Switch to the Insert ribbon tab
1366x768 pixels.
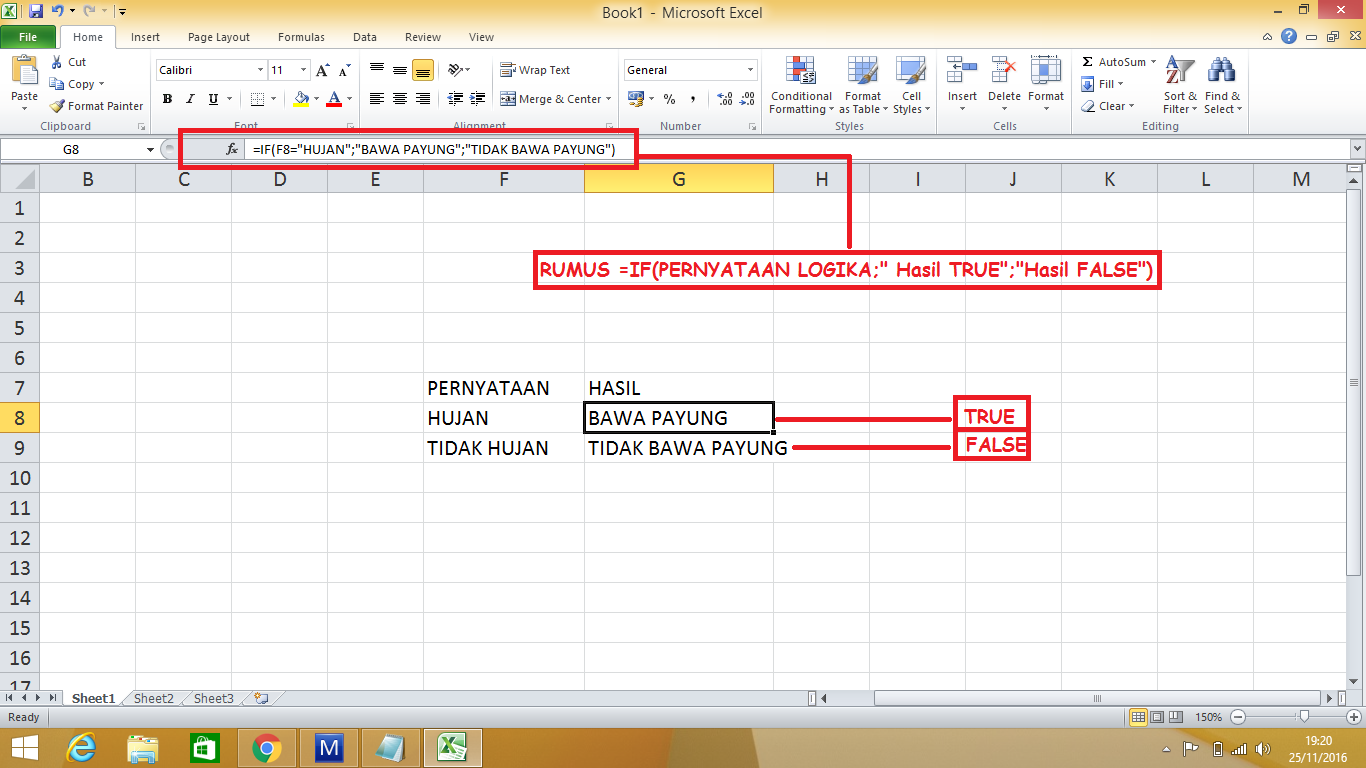tap(145, 37)
